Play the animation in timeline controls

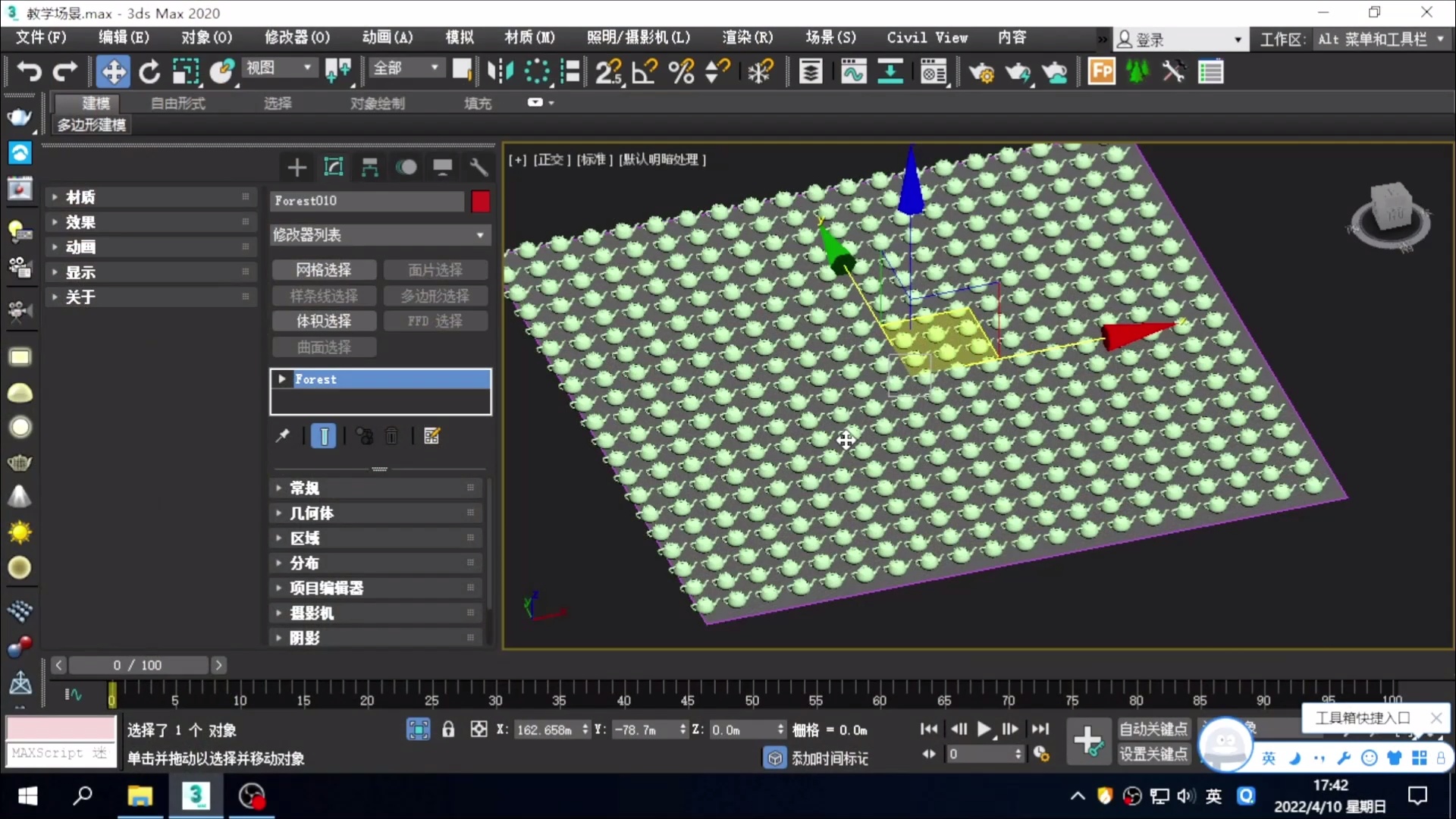tap(984, 730)
